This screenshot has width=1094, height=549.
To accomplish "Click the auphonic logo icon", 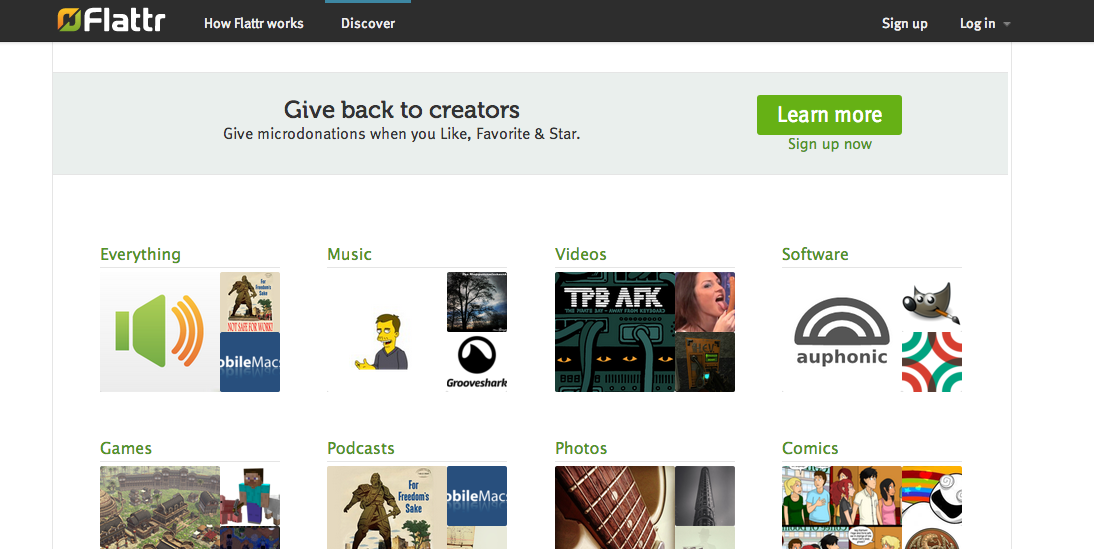I will (841, 331).
